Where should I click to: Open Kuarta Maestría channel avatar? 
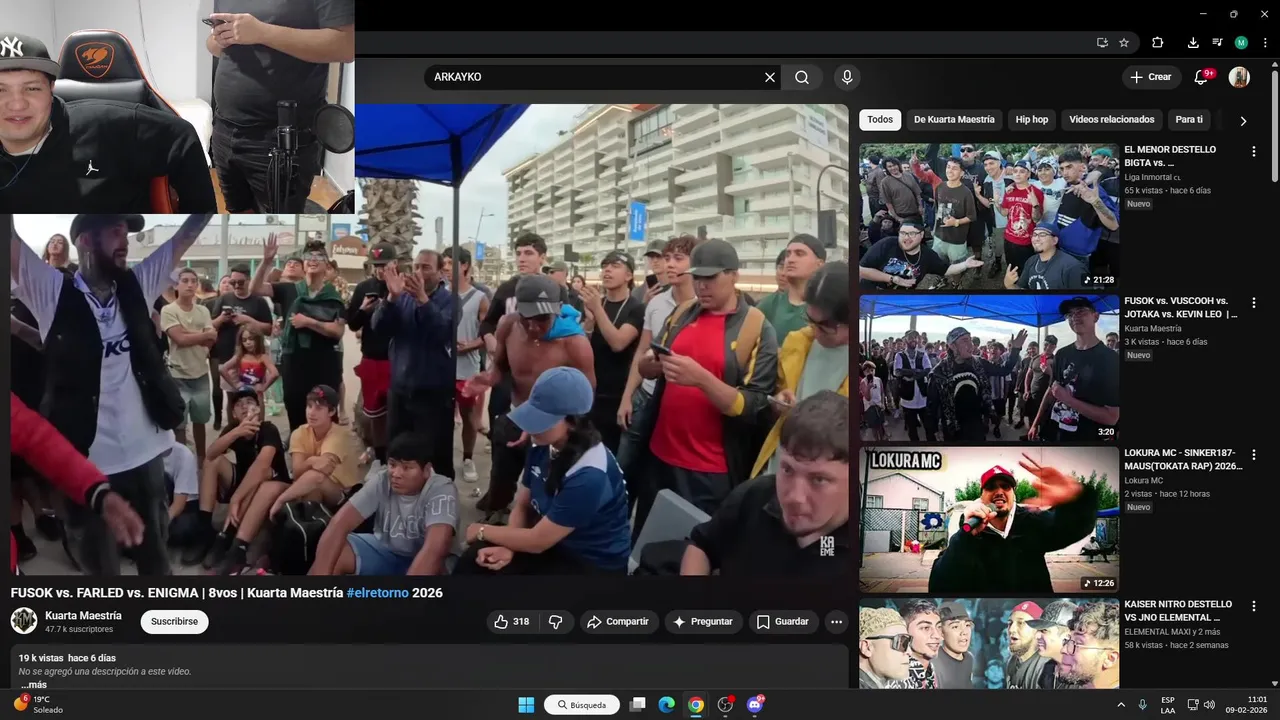24,621
